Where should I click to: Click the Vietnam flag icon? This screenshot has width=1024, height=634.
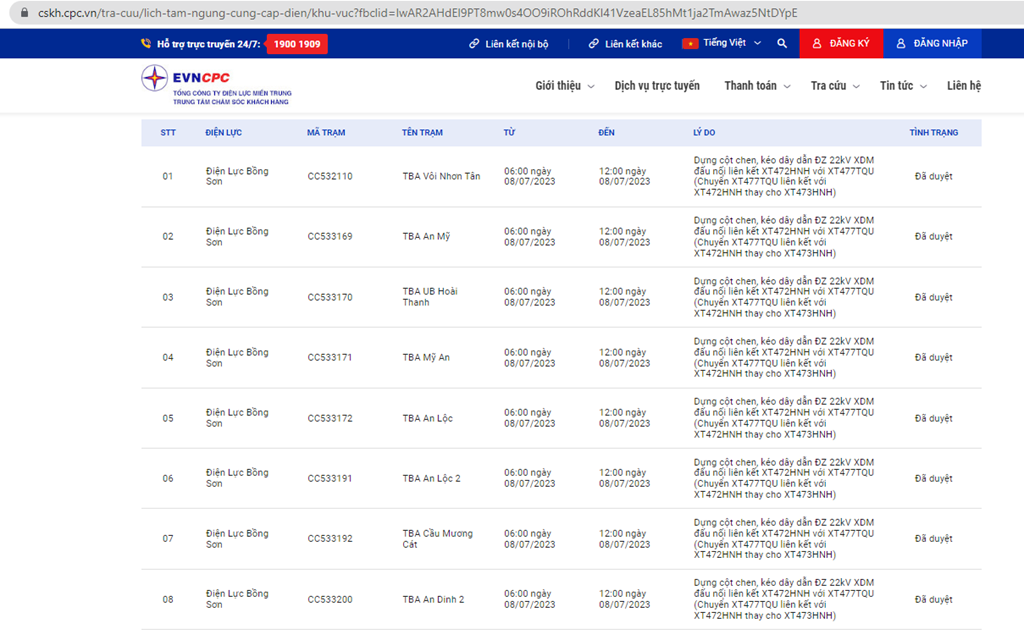pos(690,44)
